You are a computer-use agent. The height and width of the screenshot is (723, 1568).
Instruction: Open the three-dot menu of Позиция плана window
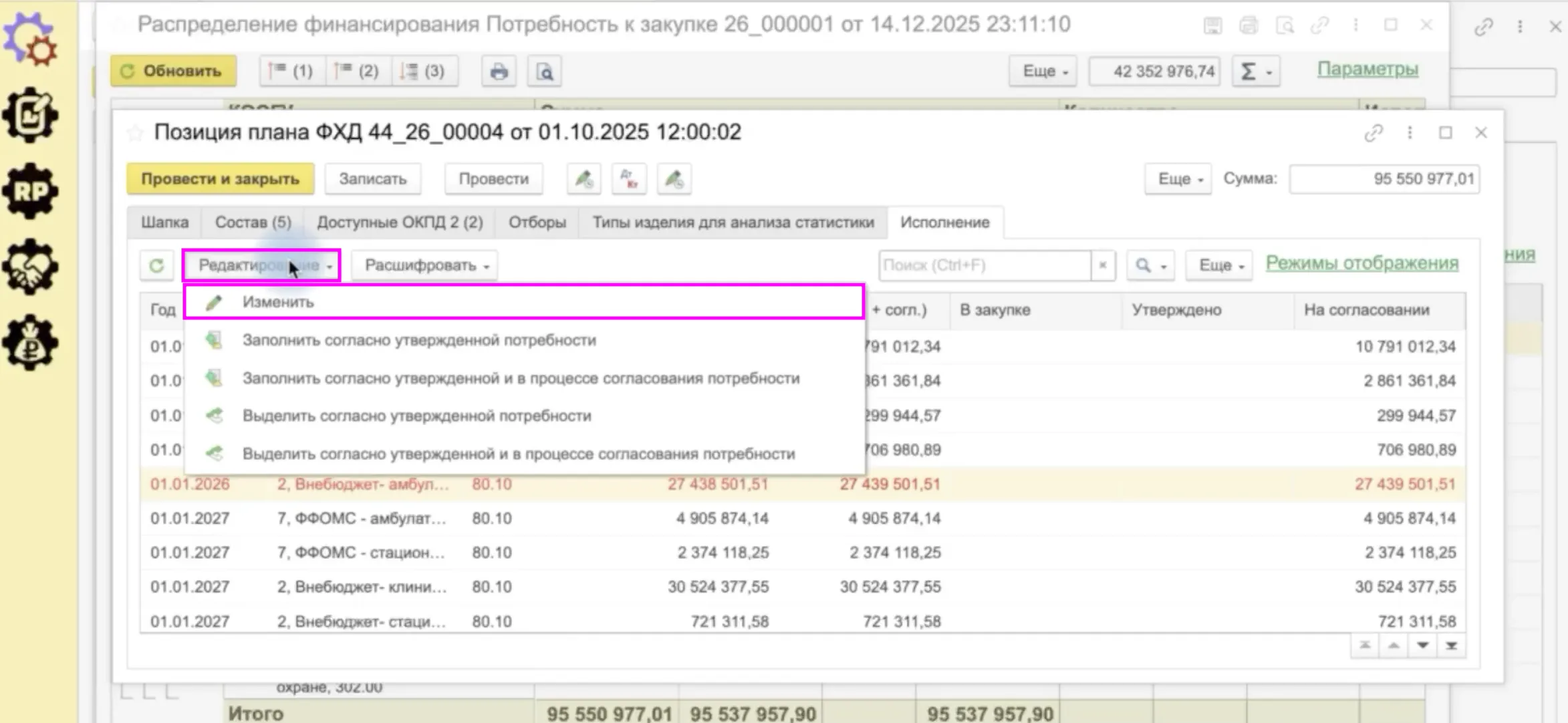point(1410,133)
